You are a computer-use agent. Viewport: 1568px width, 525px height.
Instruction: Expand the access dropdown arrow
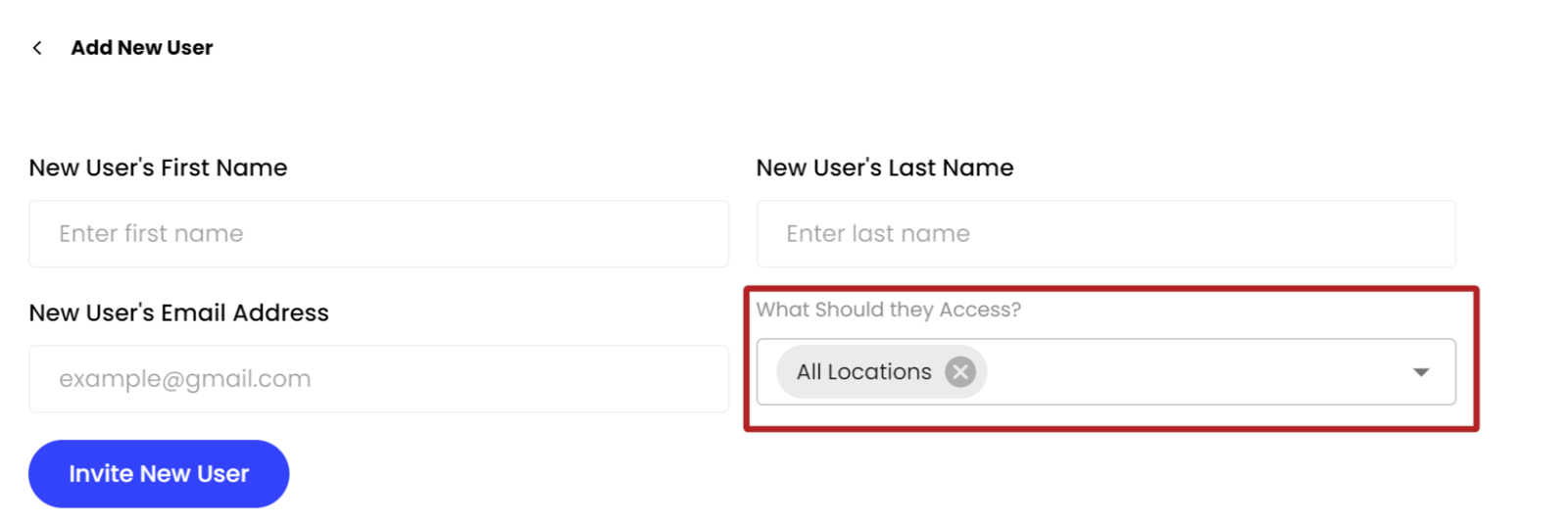click(1420, 372)
